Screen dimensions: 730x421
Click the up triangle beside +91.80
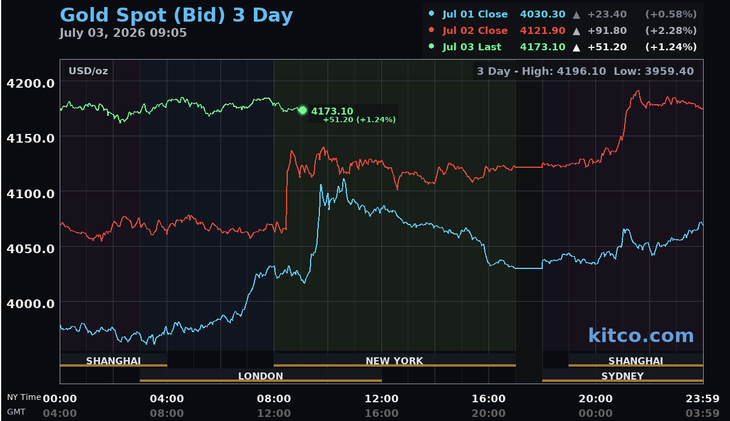tap(576, 31)
